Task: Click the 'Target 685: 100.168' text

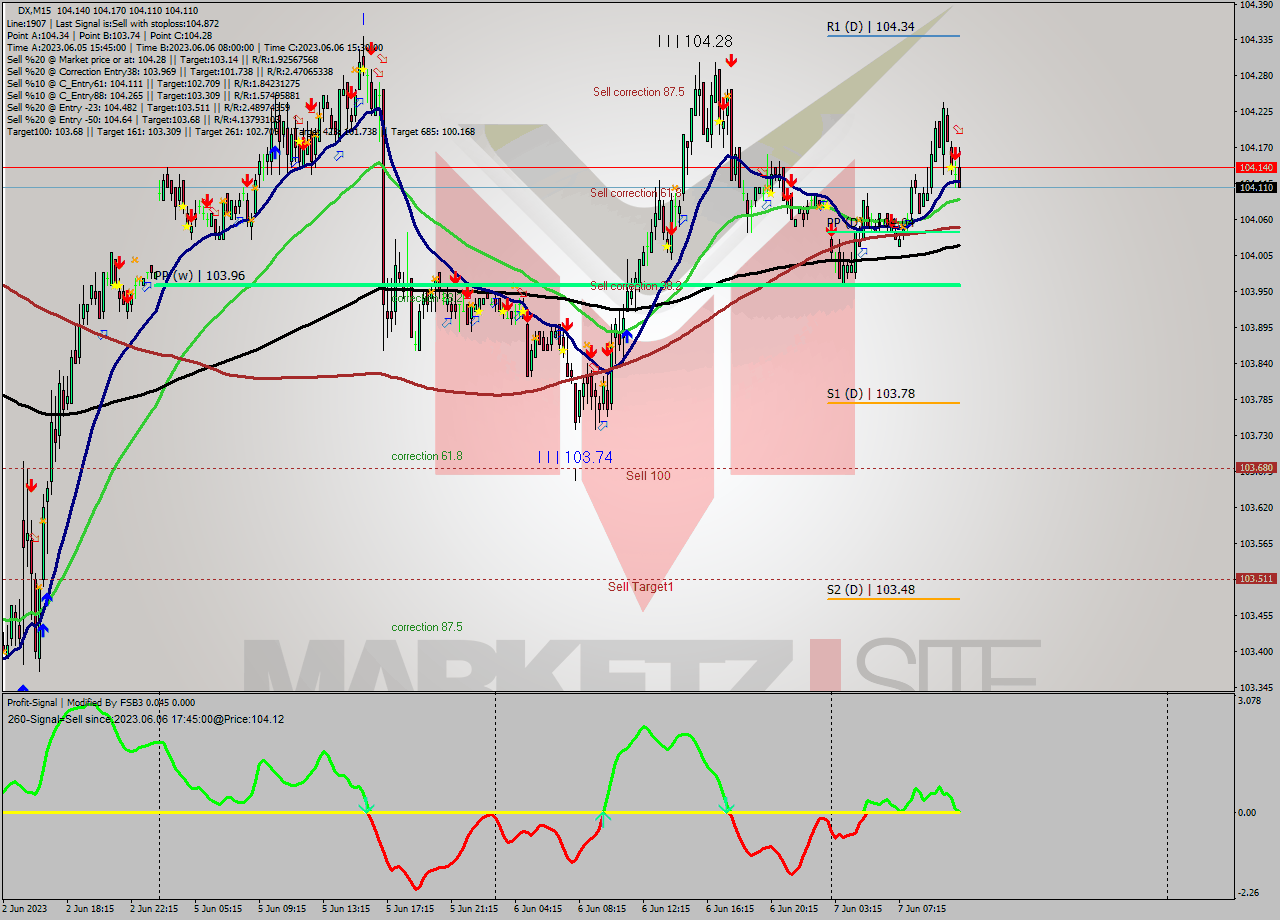Action: (x=433, y=131)
